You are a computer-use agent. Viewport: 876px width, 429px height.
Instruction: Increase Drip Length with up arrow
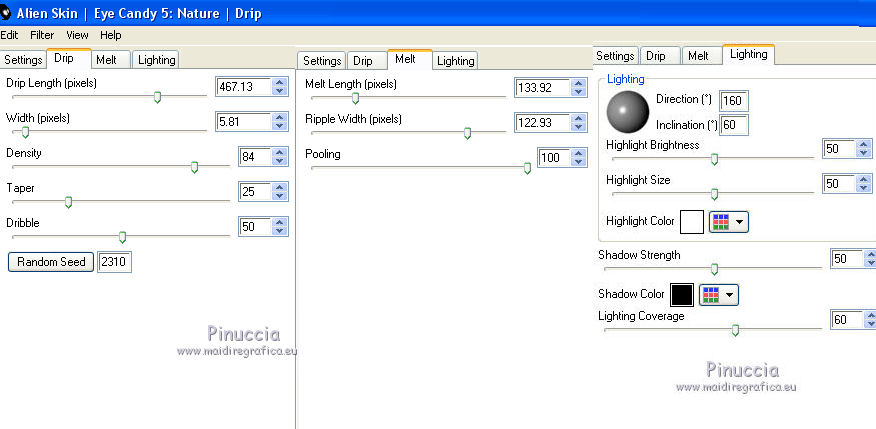279,82
